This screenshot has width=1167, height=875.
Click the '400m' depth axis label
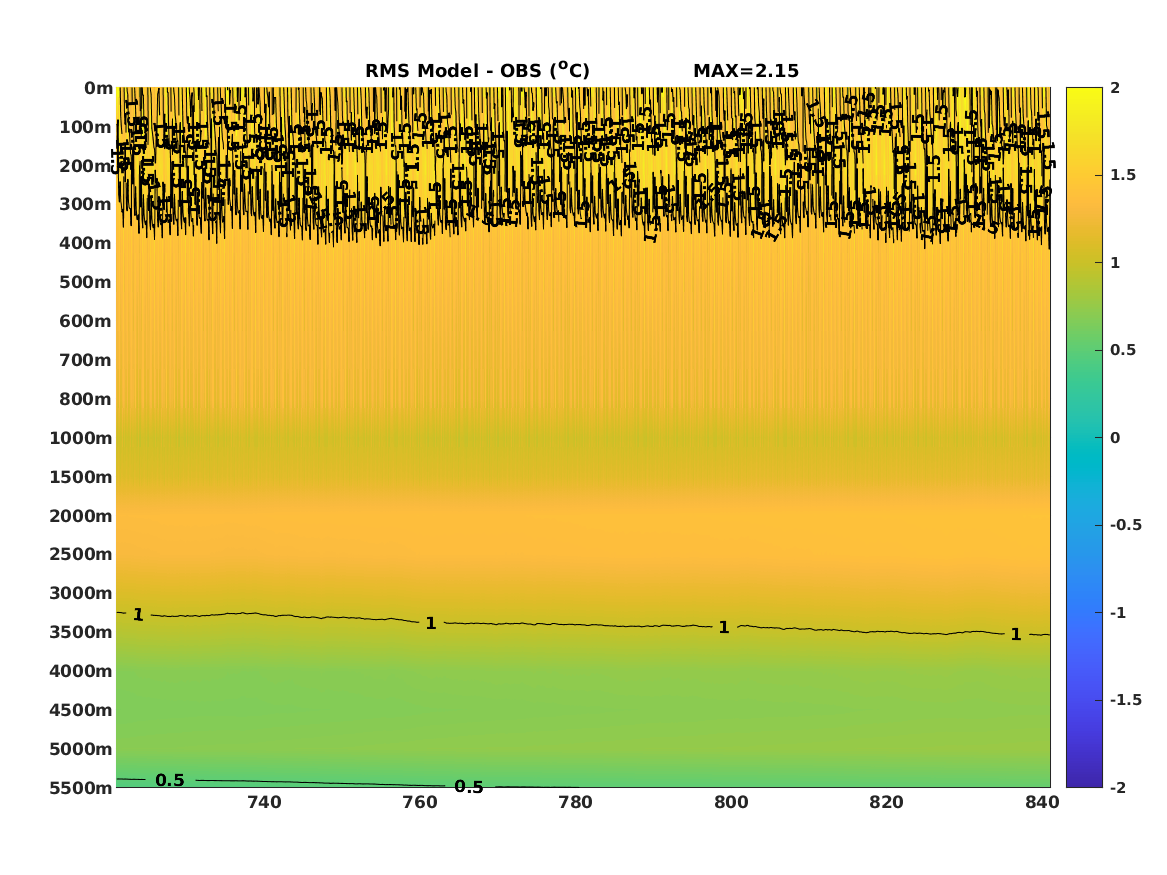pyautogui.click(x=86, y=243)
